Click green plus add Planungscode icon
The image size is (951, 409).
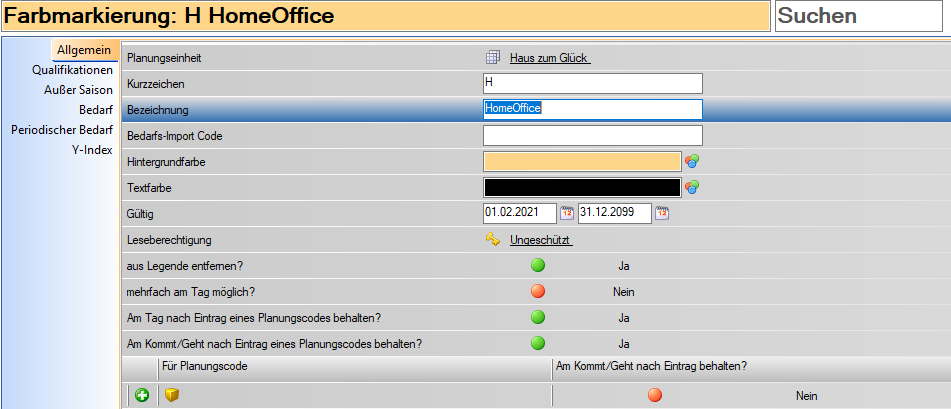[142, 396]
